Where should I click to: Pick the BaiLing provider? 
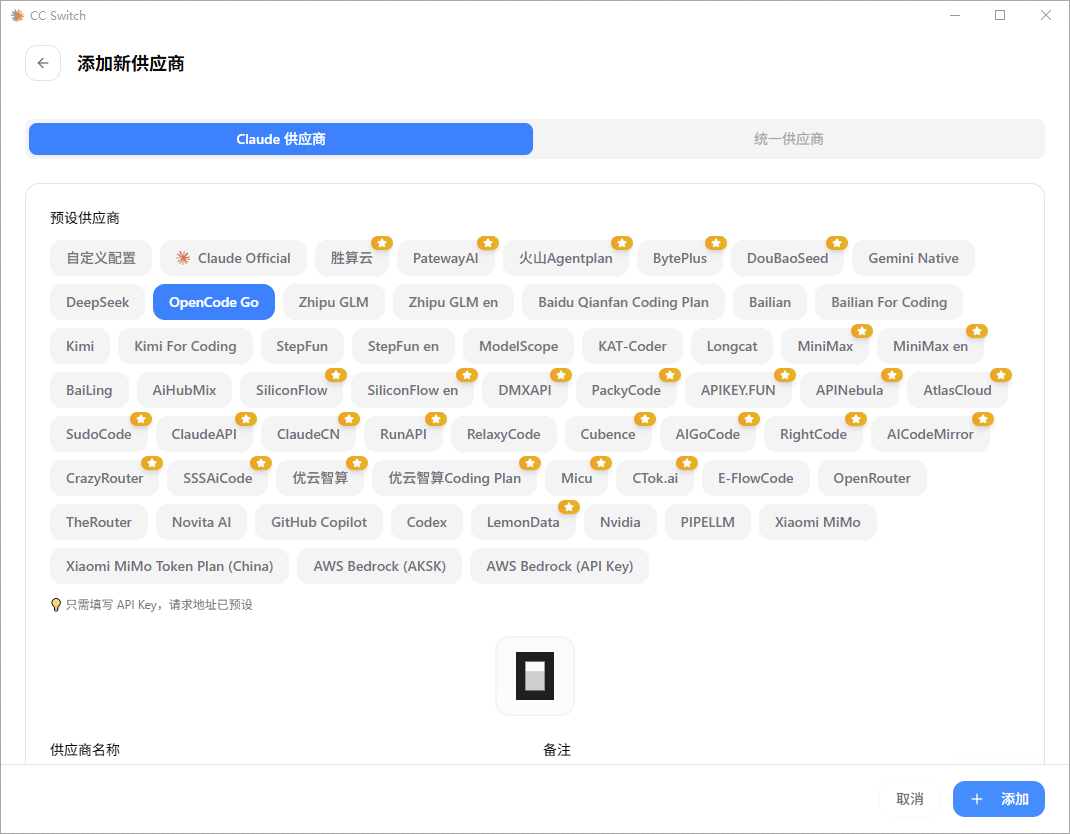tap(89, 390)
